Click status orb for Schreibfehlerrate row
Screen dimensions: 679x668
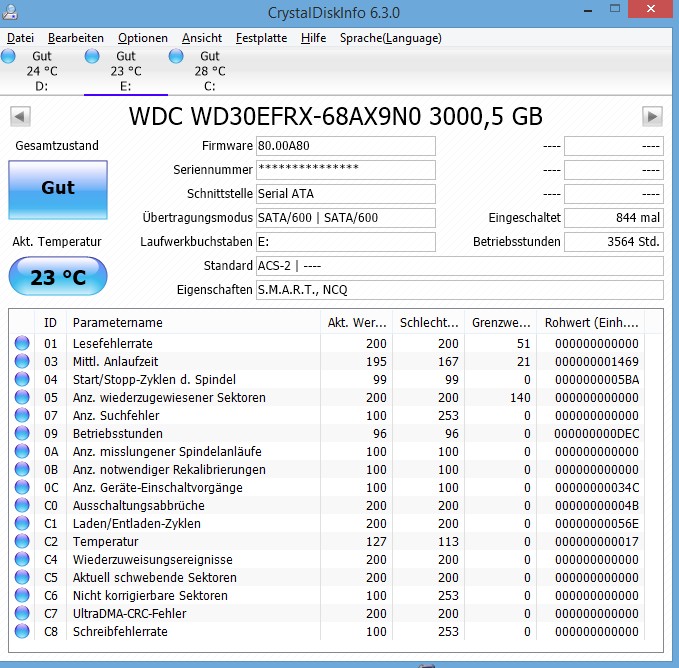pyautogui.click(x=22, y=631)
